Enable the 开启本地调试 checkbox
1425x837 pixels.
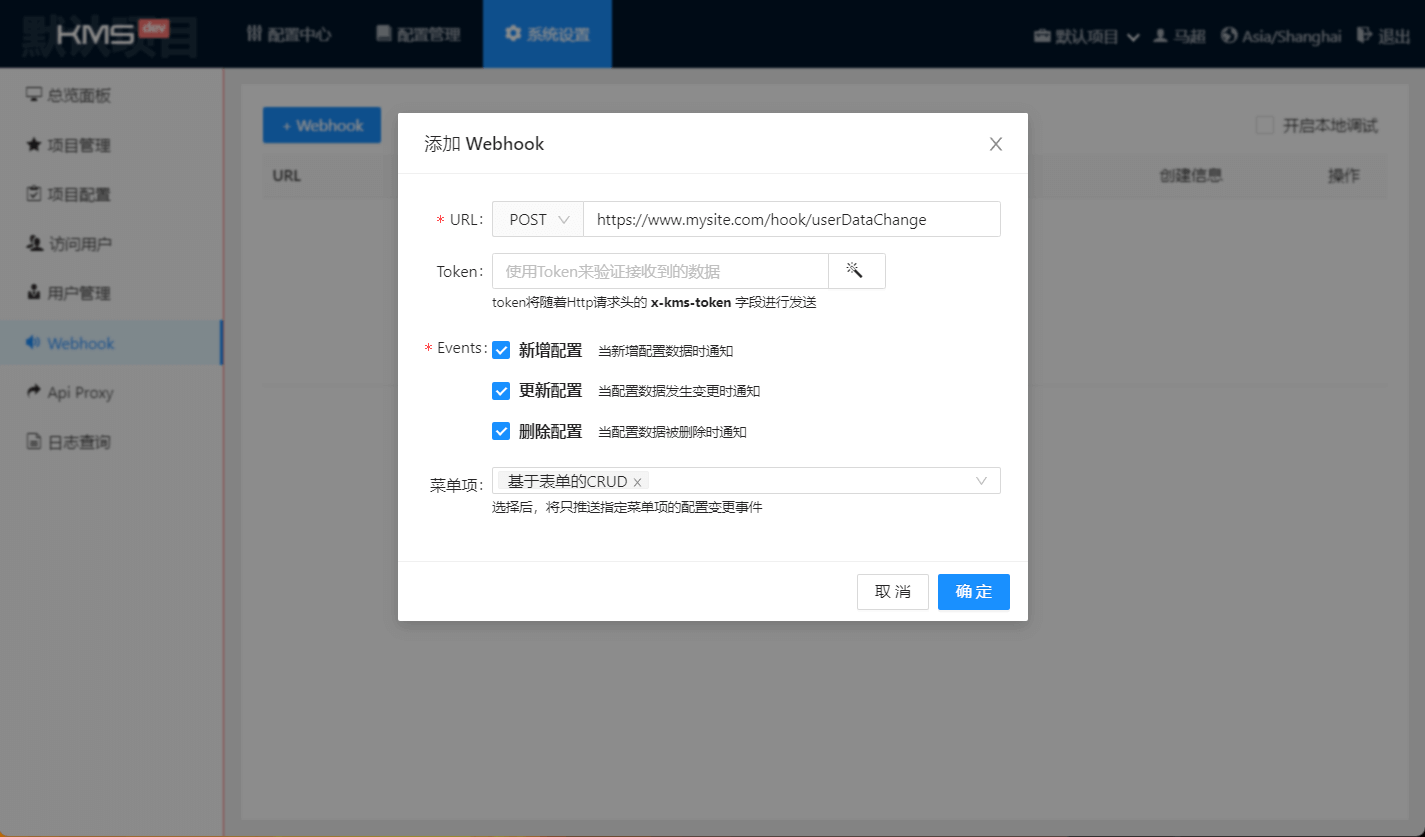(1265, 125)
